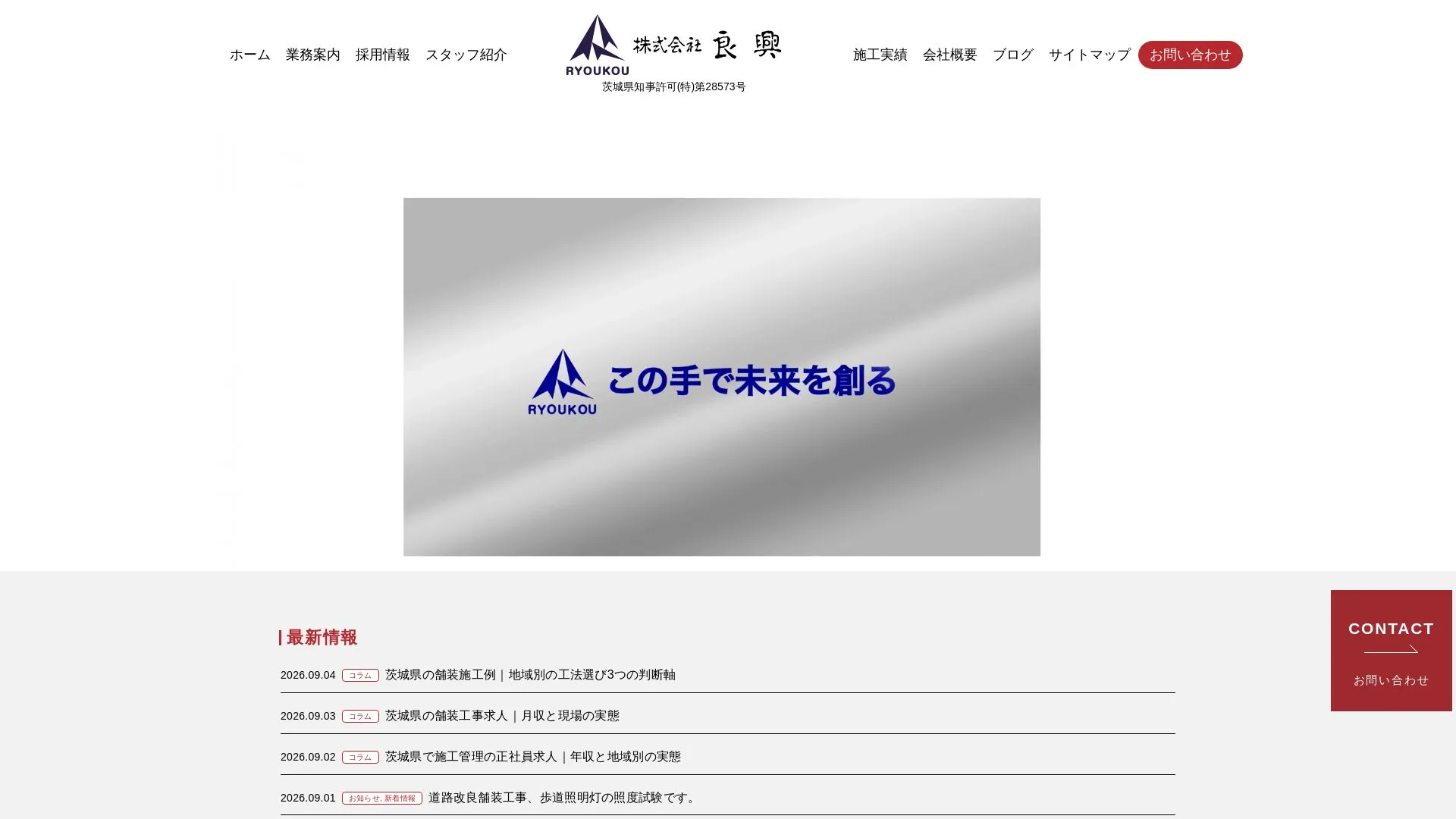Click the コラム tag on 2026.09.04 entry

360,675
